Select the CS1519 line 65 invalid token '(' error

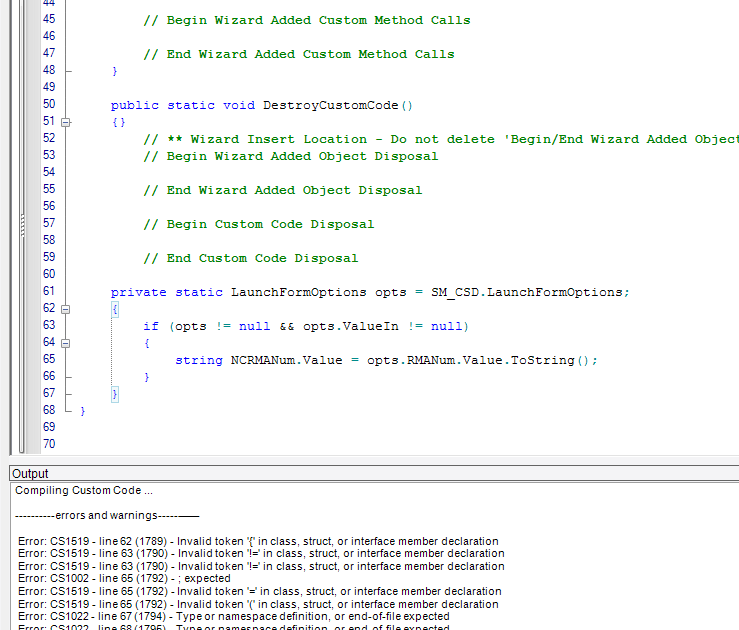pyautogui.click(x=258, y=604)
